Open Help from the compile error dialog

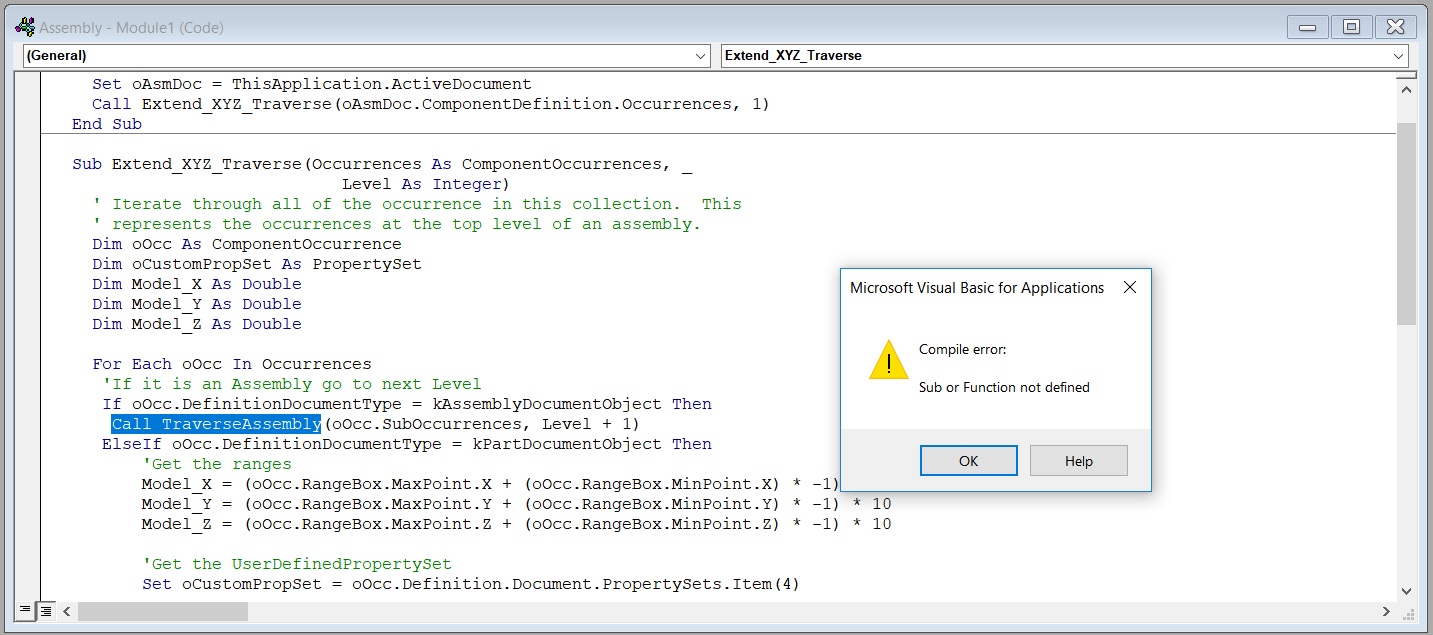1078,461
